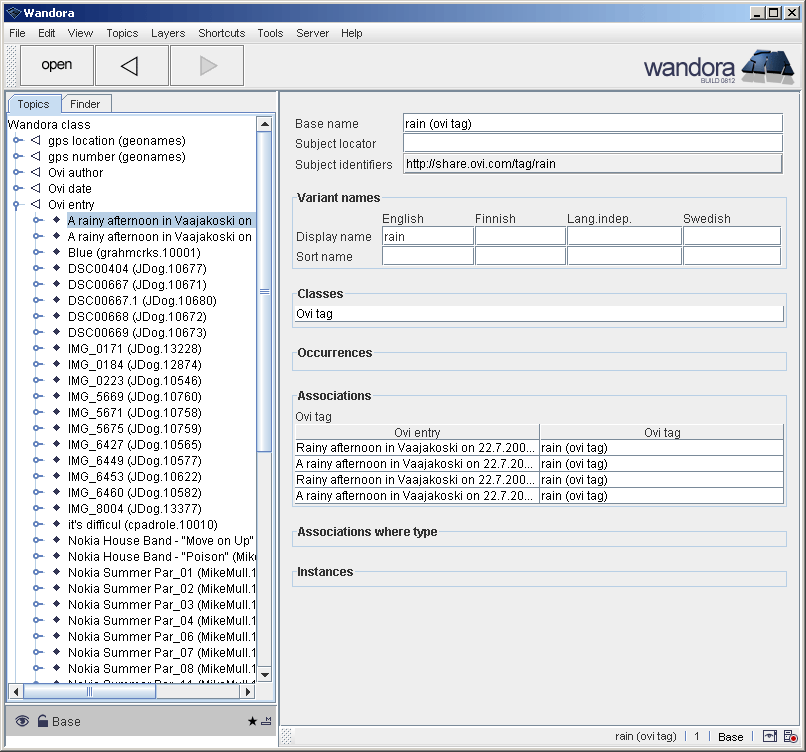
Task: Switch to the Finder tab
Action: pos(86,103)
